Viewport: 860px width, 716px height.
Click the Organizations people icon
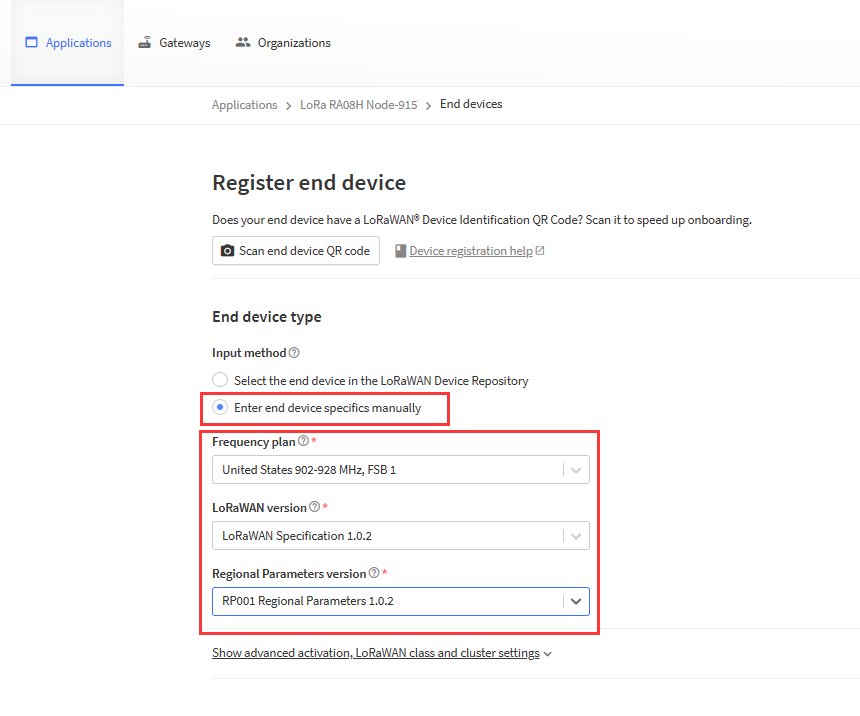pyautogui.click(x=243, y=43)
